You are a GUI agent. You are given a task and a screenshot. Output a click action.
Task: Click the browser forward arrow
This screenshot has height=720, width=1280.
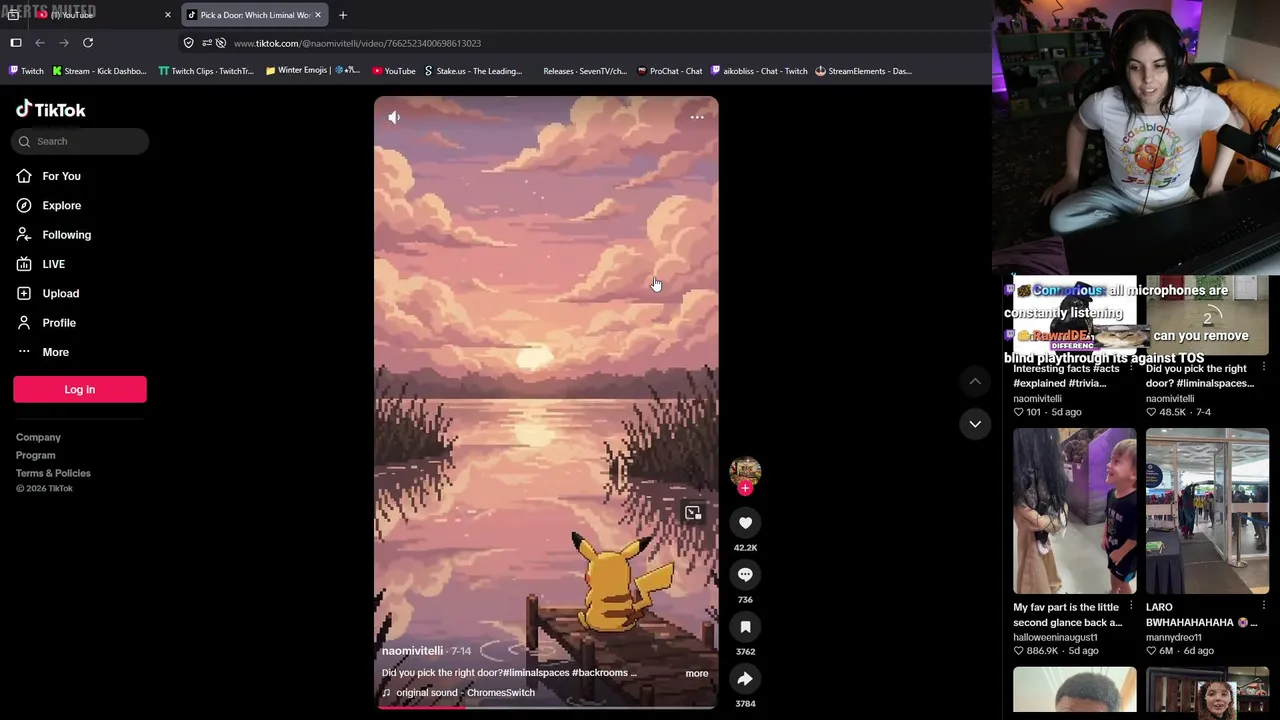tap(64, 43)
